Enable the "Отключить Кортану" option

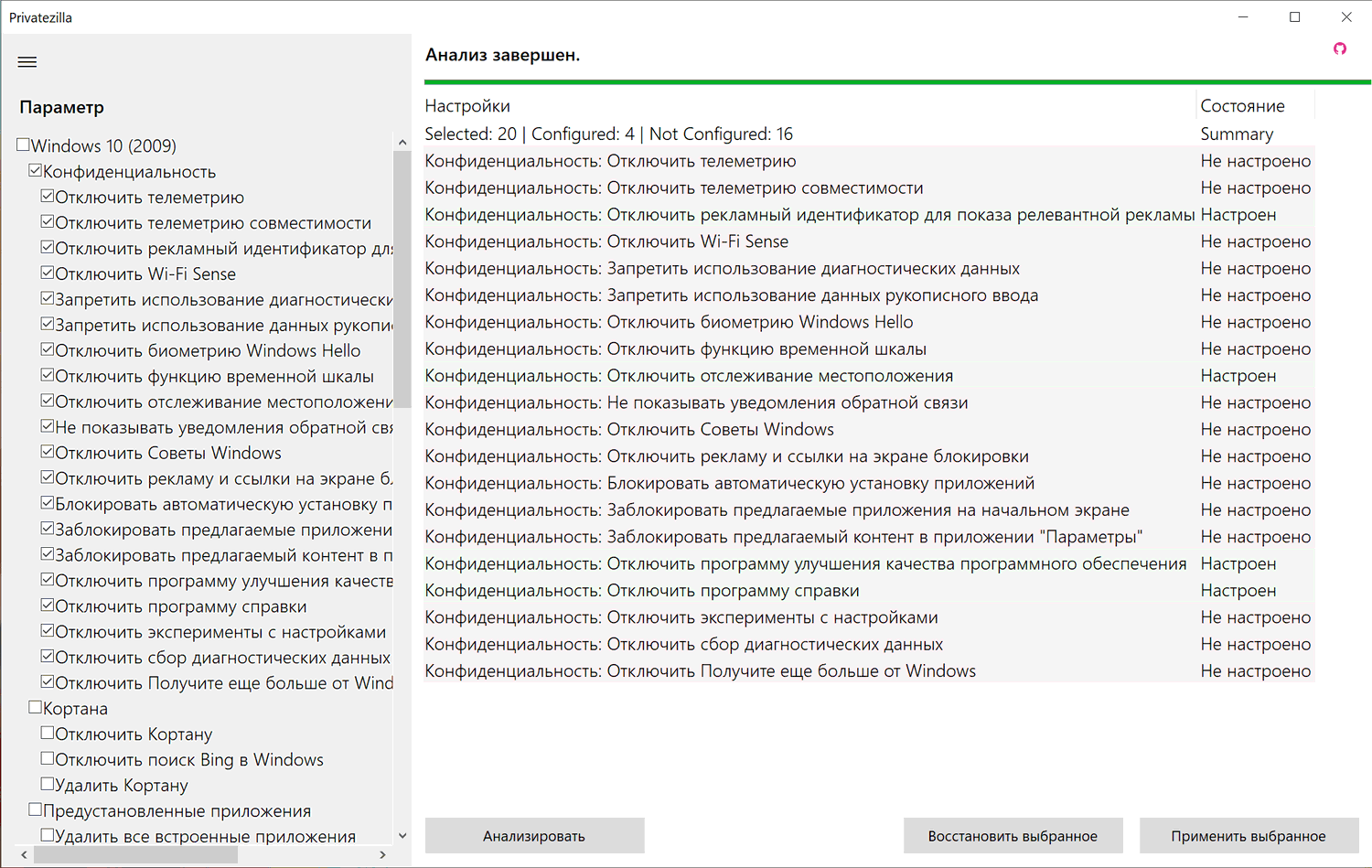47,732
